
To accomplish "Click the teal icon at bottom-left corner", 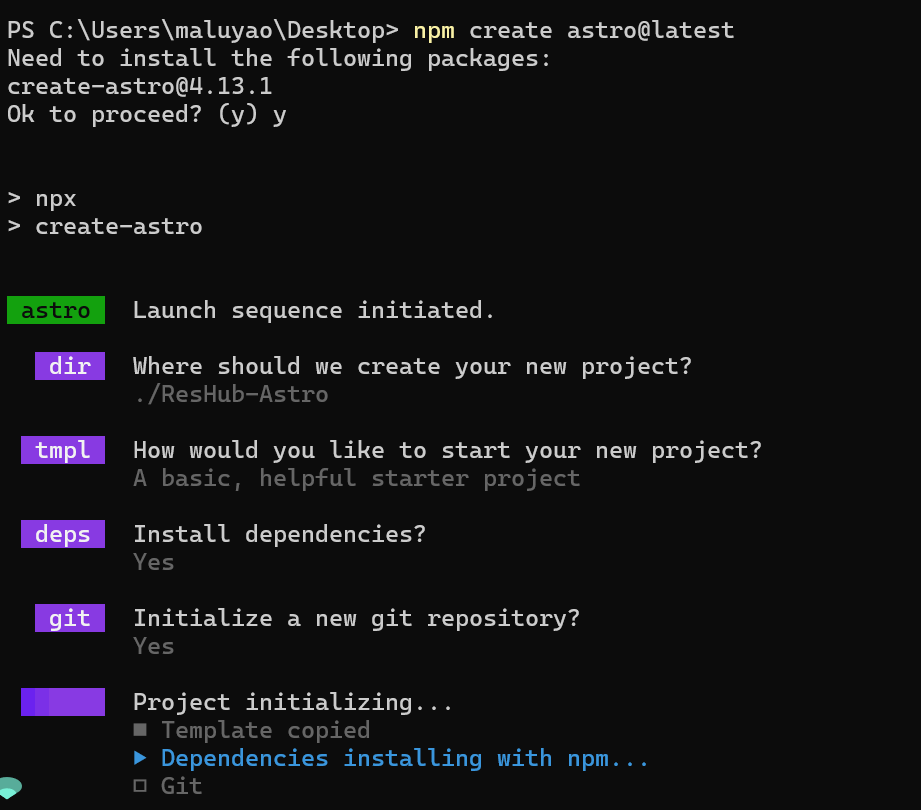I will 11,788.
